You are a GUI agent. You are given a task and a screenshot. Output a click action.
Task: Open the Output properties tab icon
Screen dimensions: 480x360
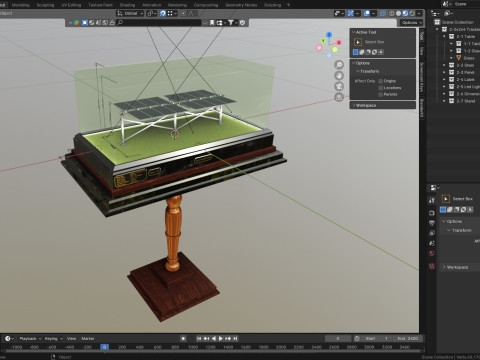pyautogui.click(x=432, y=223)
